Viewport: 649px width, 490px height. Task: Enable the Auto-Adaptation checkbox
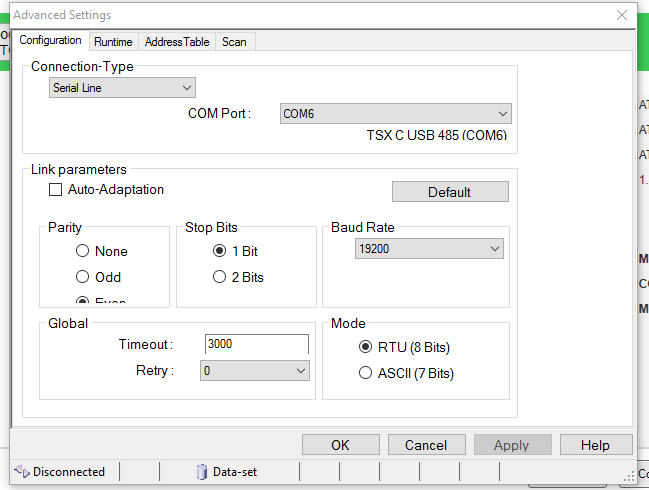tap(55, 190)
